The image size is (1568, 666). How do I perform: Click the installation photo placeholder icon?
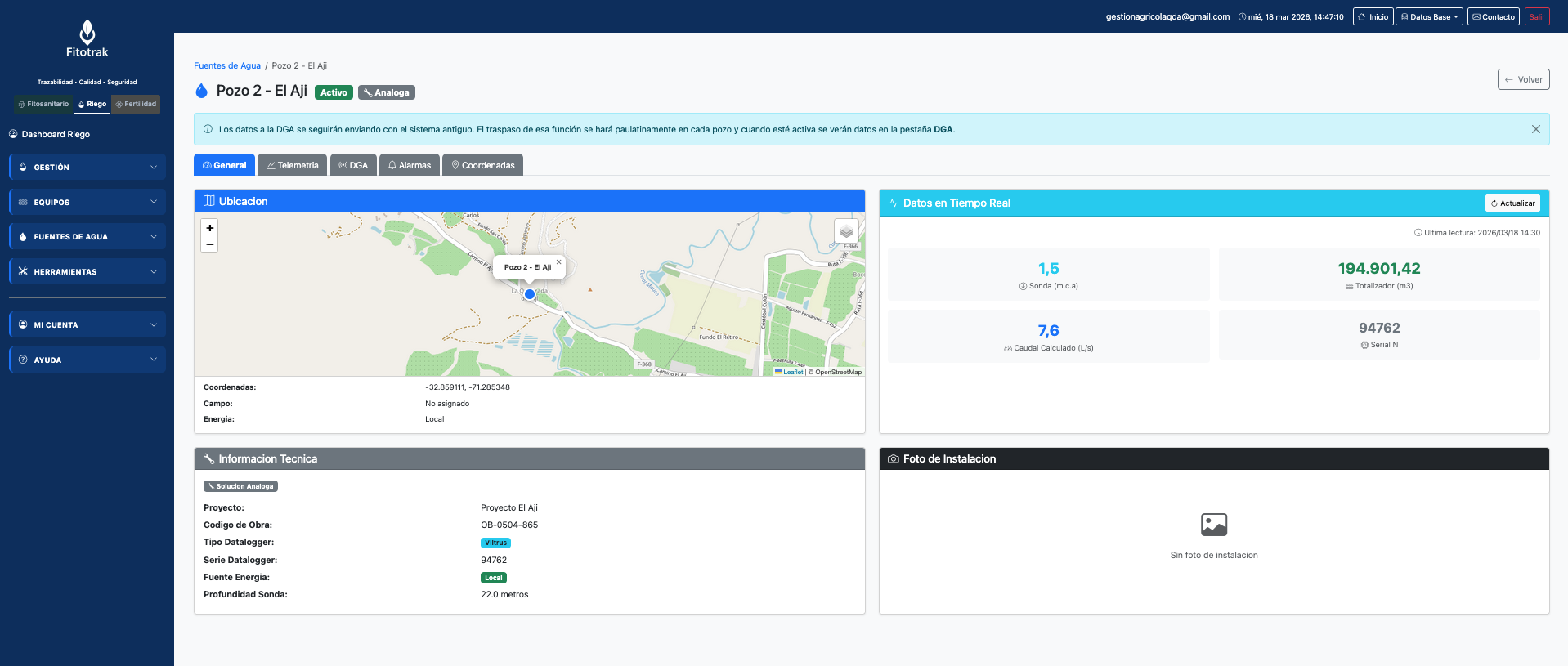[1214, 525]
